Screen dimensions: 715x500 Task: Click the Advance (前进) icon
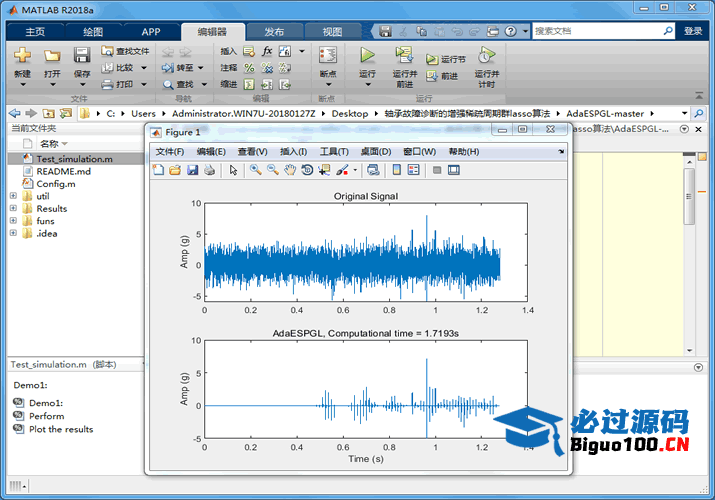(x=431, y=76)
